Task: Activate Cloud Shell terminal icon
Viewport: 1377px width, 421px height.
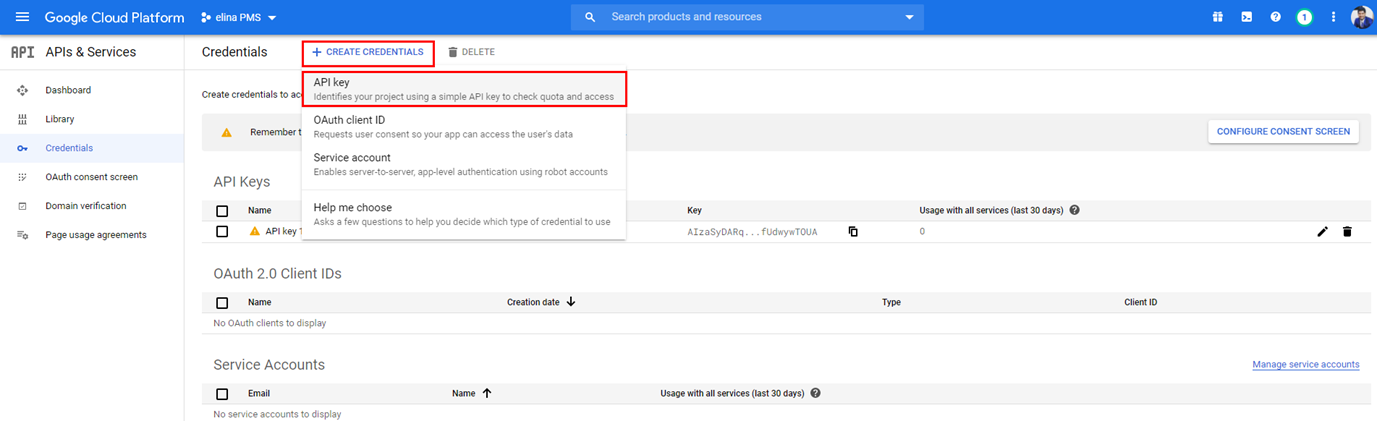Action: 1247,17
